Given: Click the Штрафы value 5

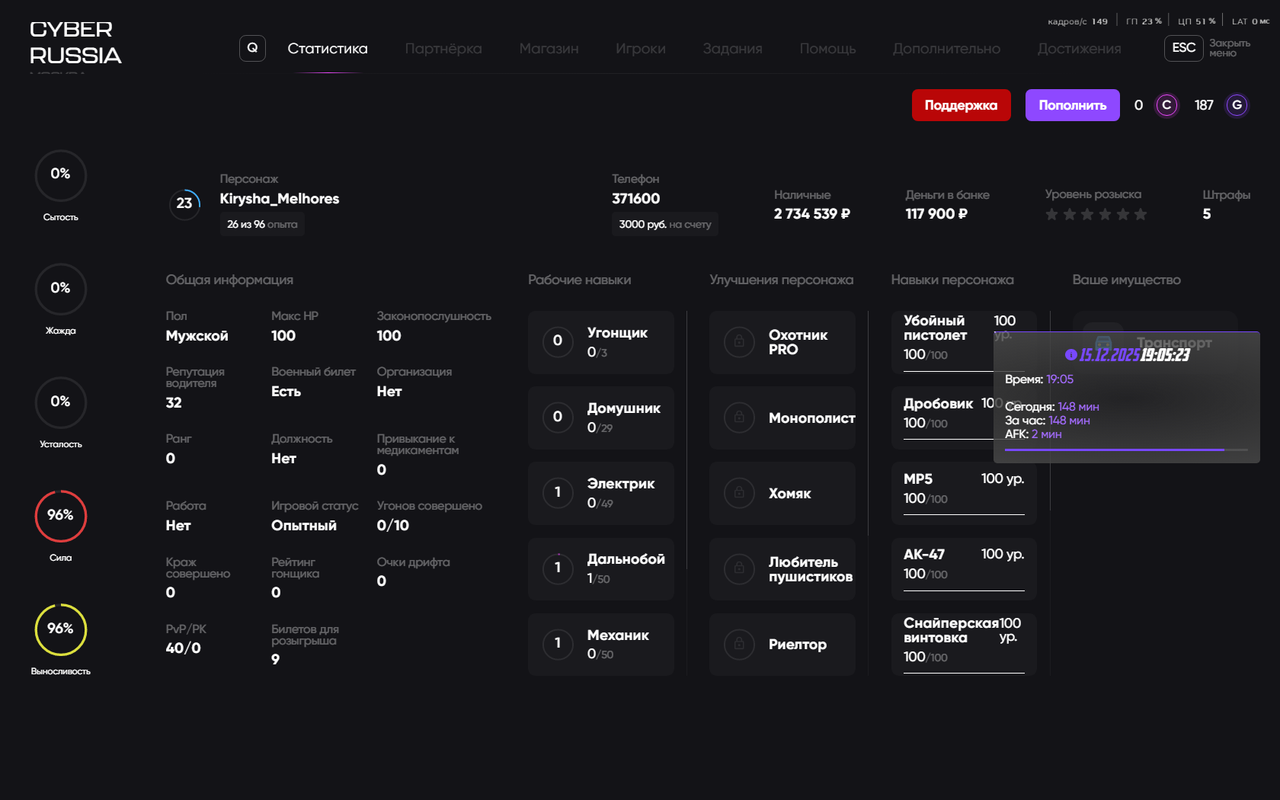Looking at the screenshot, I should 1207,214.
